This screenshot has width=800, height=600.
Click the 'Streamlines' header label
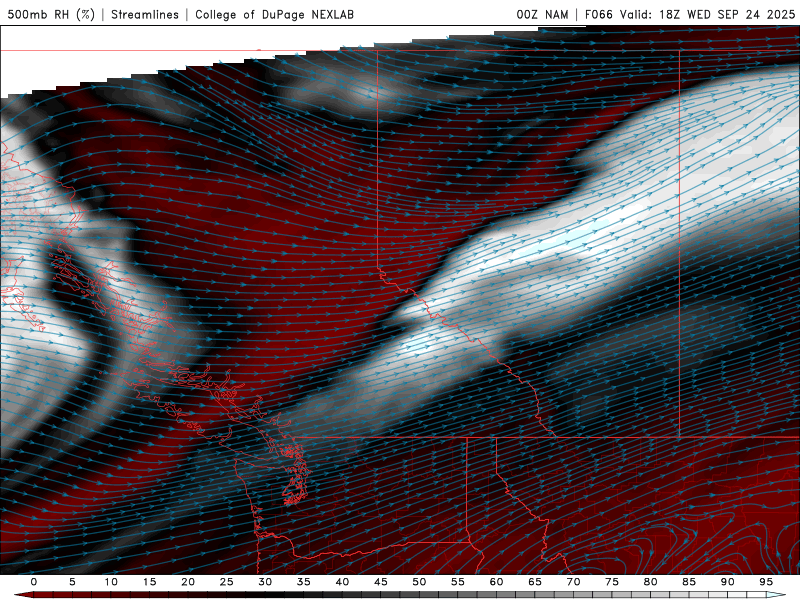(145, 14)
